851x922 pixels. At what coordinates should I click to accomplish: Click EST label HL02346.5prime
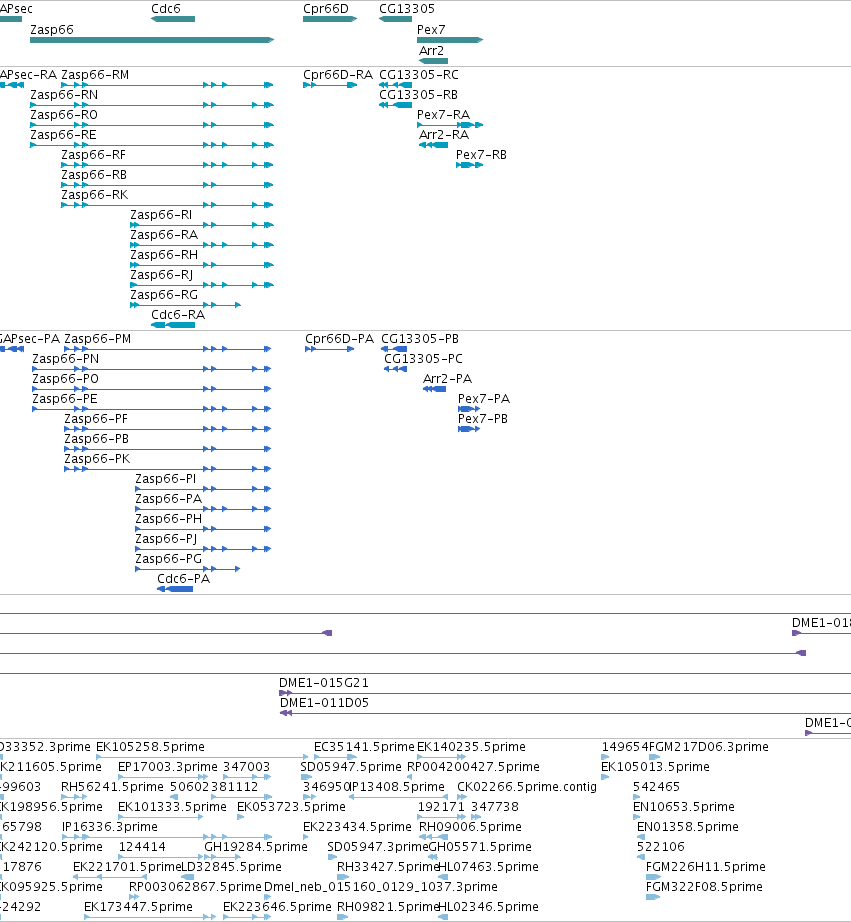click(488, 907)
